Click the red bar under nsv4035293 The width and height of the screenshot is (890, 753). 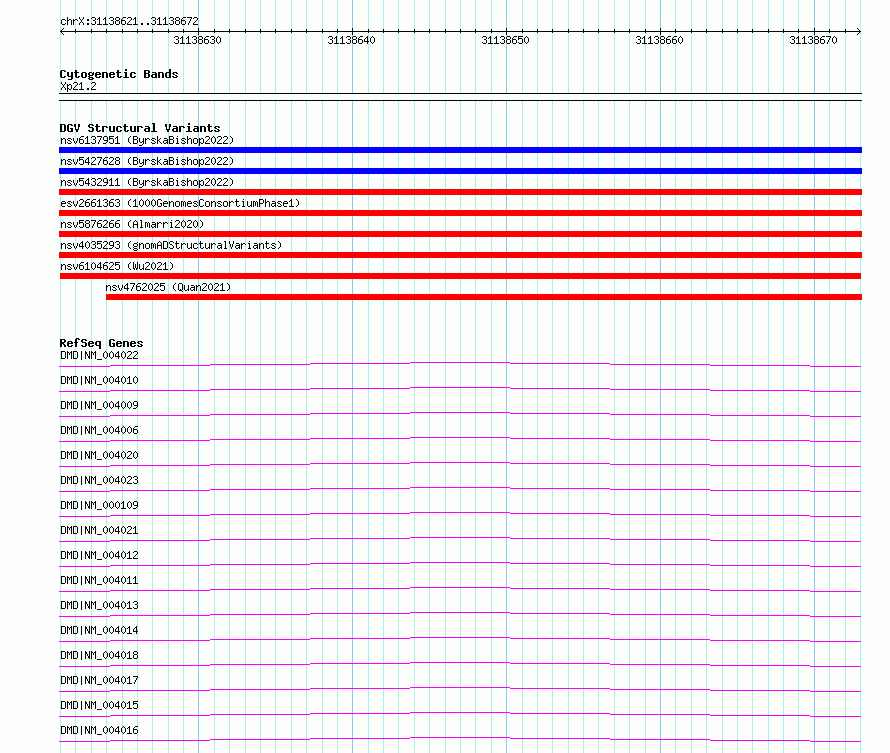click(x=460, y=255)
